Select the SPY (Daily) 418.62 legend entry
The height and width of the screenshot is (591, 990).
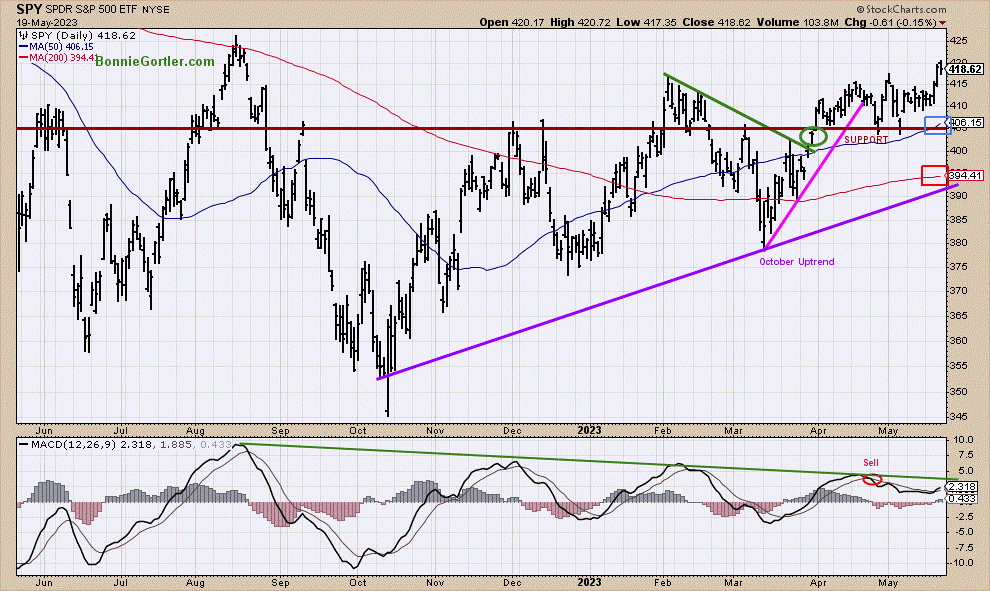(x=83, y=36)
